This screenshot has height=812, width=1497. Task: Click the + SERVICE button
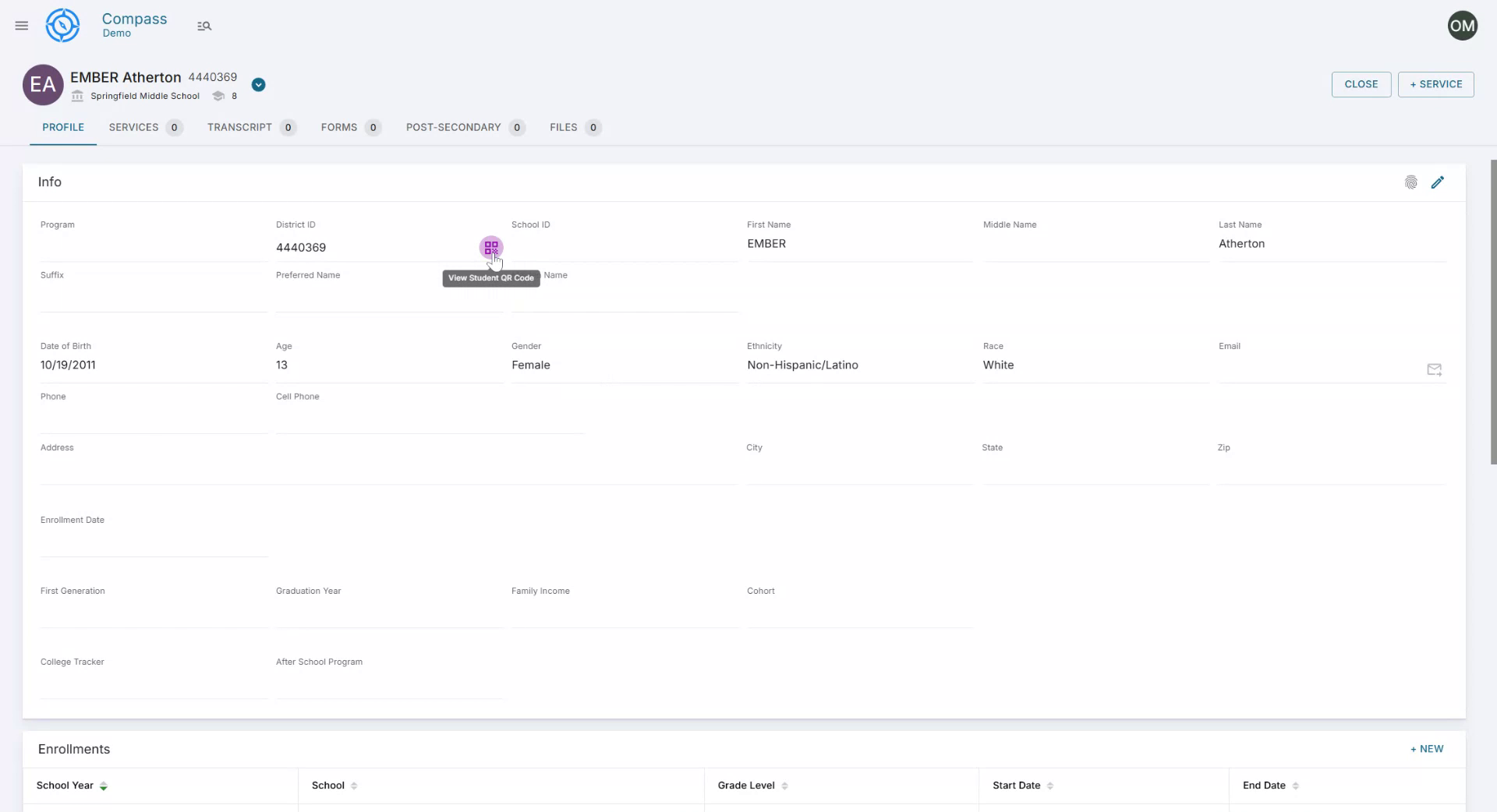[x=1435, y=84]
